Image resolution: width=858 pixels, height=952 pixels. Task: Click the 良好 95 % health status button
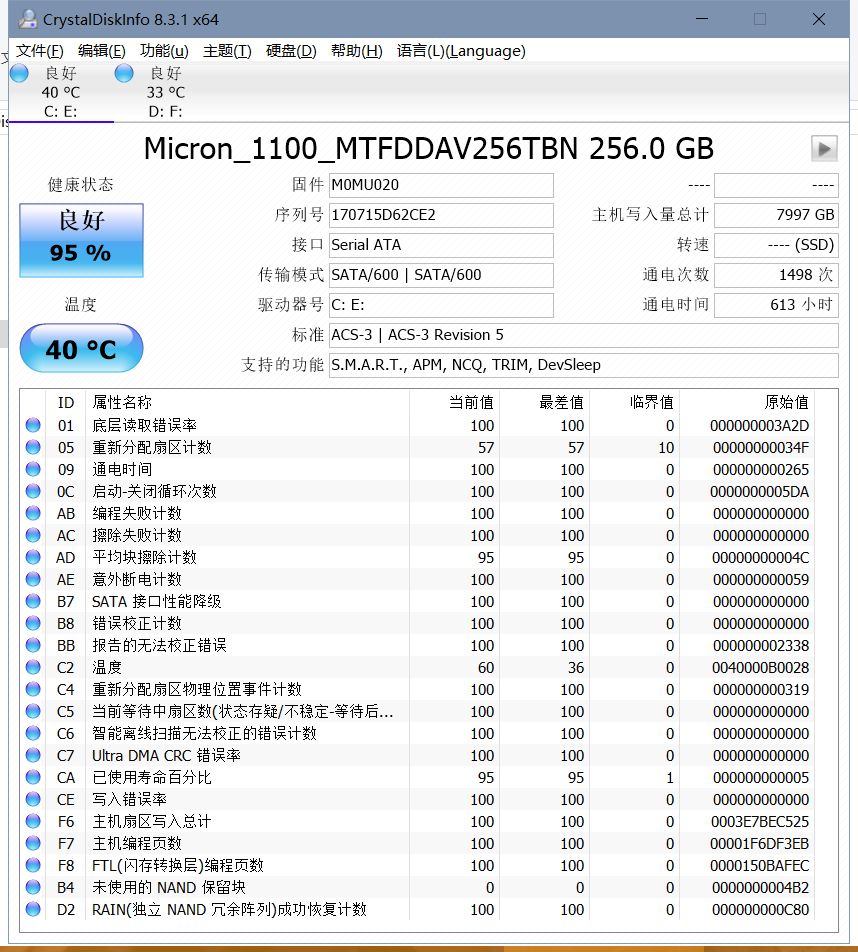[x=81, y=240]
